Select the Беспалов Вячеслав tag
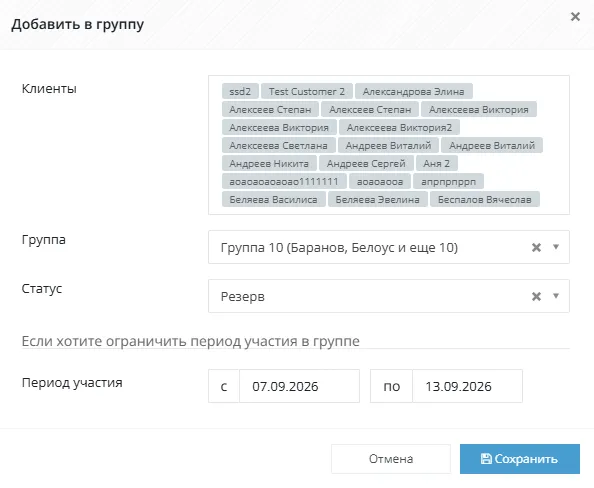The height and width of the screenshot is (488, 594). click(x=485, y=199)
